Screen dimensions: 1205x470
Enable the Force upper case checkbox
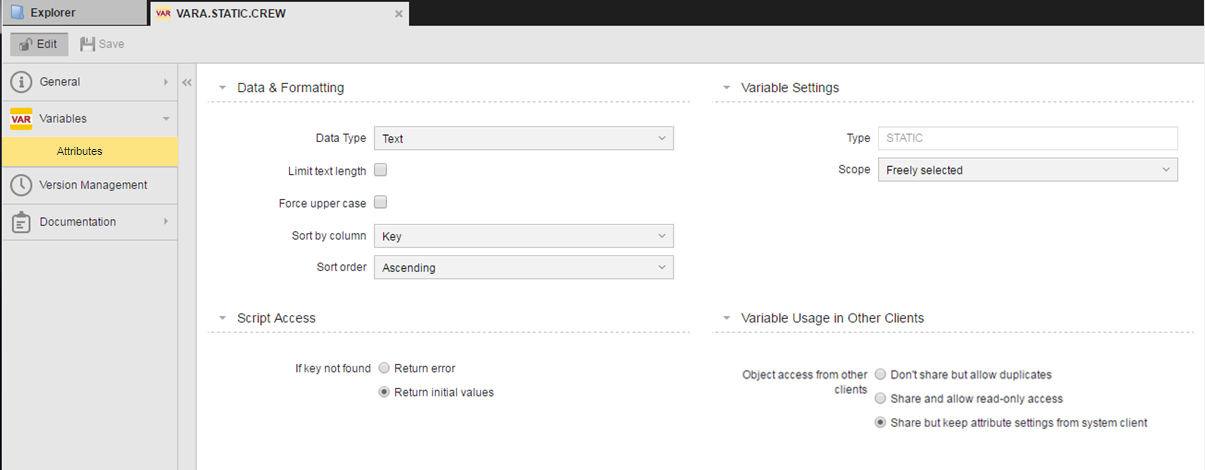point(380,202)
